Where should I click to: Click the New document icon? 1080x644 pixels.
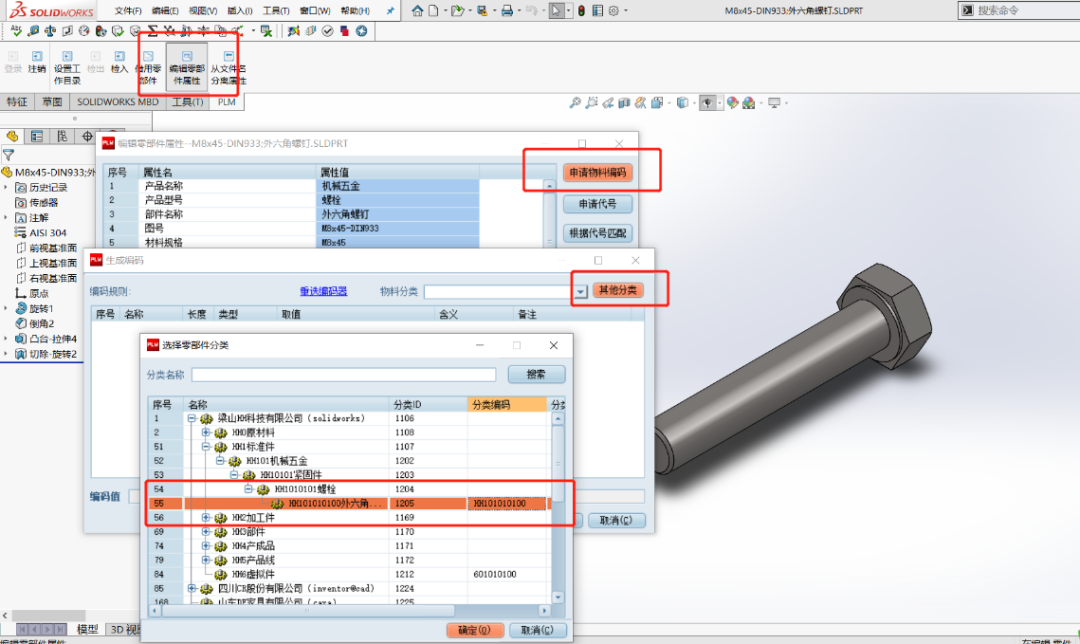433,10
